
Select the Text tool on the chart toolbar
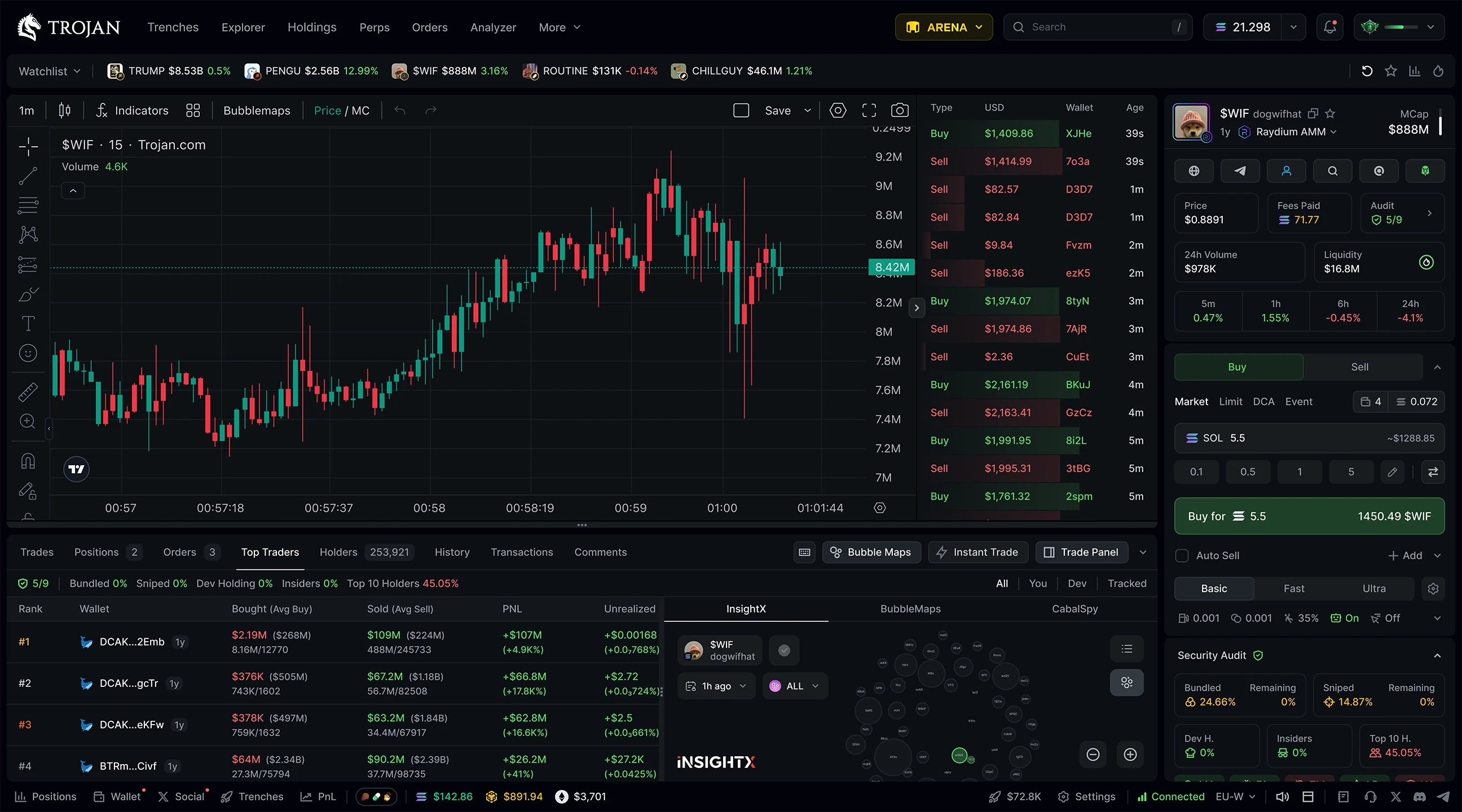(x=27, y=324)
